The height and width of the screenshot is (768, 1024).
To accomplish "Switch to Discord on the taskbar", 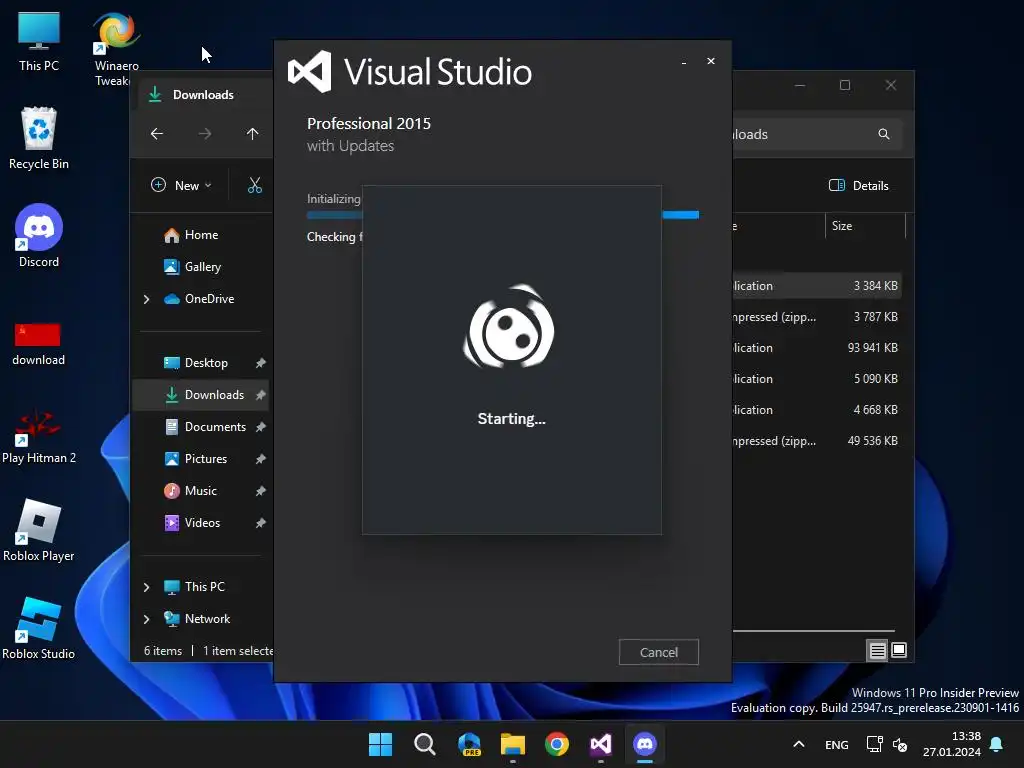I will [645, 744].
